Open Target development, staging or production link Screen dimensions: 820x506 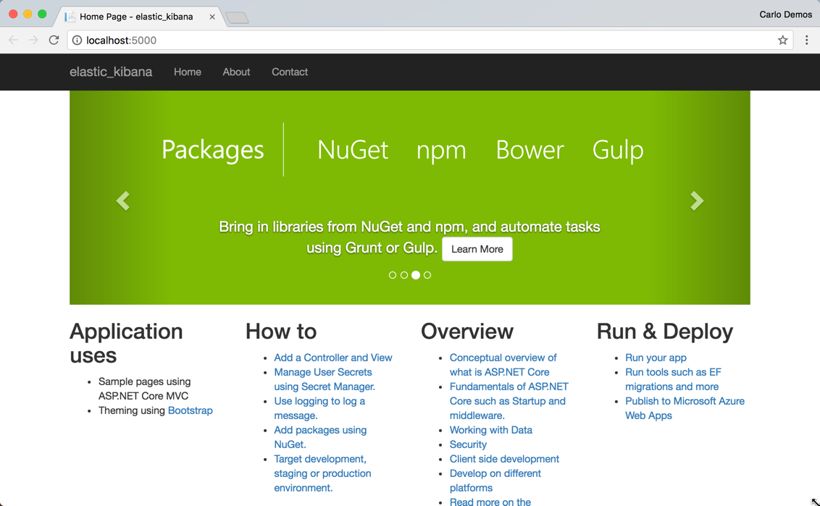click(323, 473)
